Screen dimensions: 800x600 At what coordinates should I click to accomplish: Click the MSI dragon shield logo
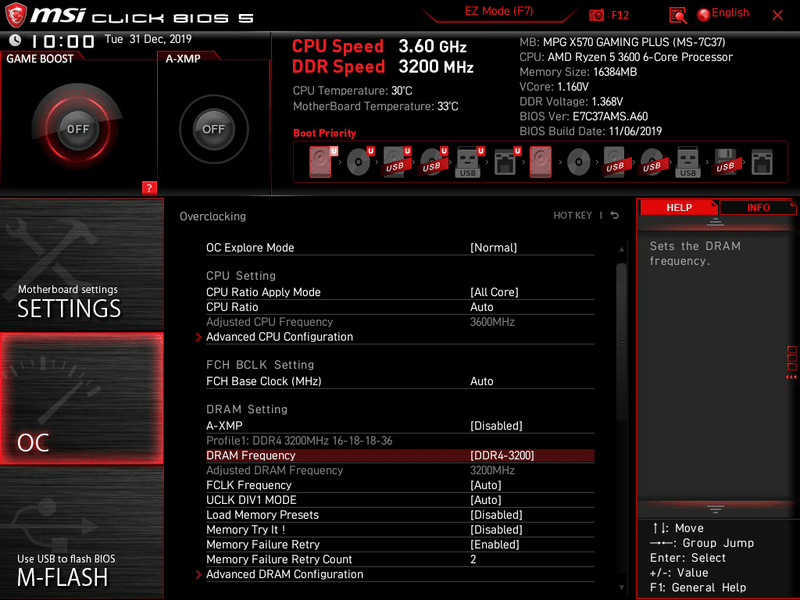pyautogui.click(x=15, y=15)
